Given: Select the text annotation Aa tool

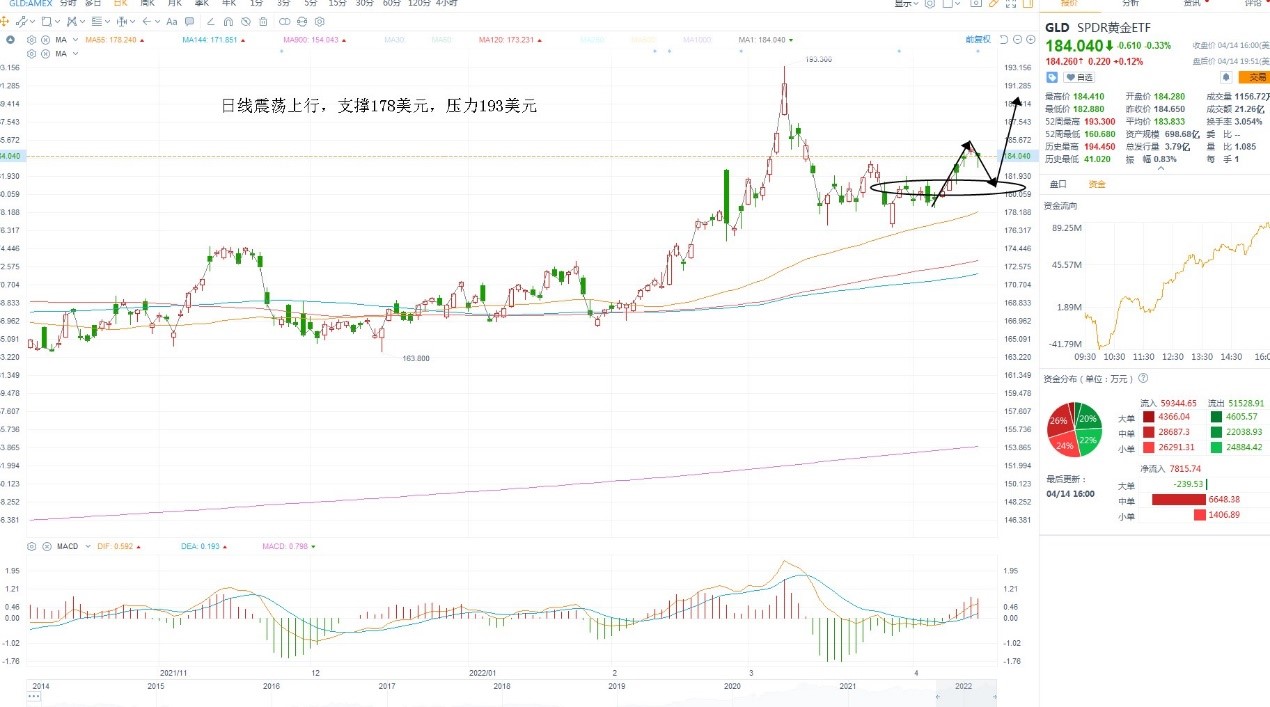Looking at the screenshot, I should (x=171, y=21).
